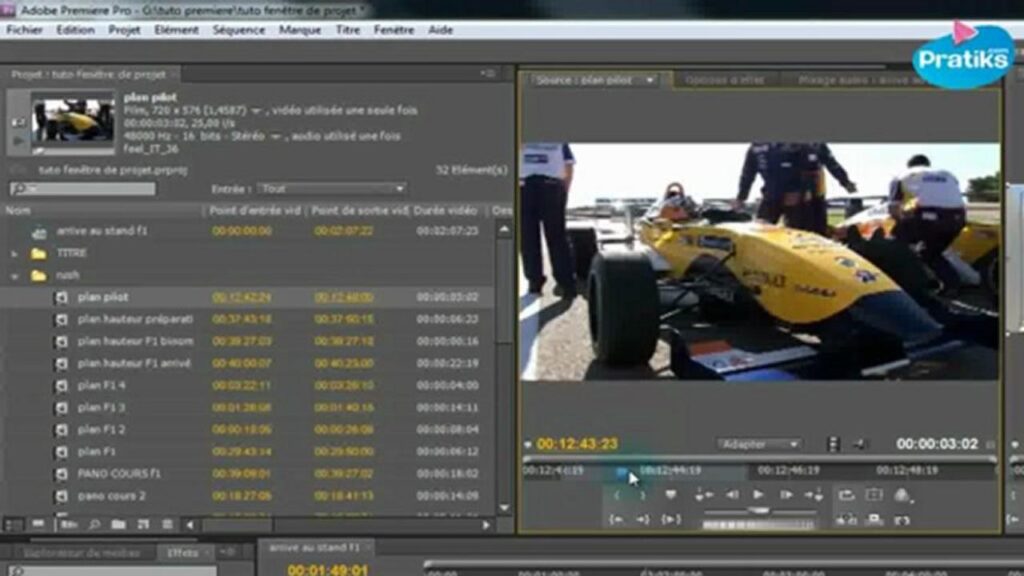This screenshot has width=1024, height=576.
Task: Toggle safe margins in Source monitor
Action: [x=874, y=495]
